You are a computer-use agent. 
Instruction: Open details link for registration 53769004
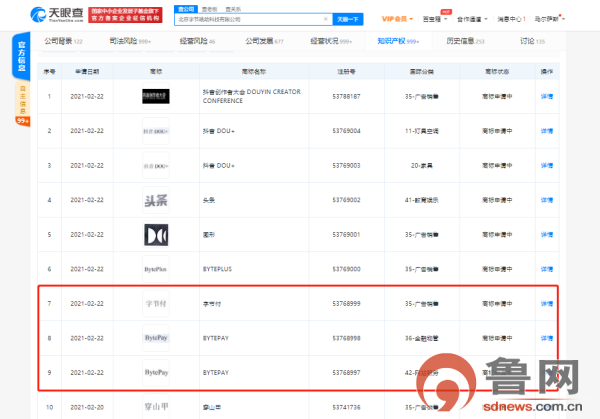pos(547,131)
